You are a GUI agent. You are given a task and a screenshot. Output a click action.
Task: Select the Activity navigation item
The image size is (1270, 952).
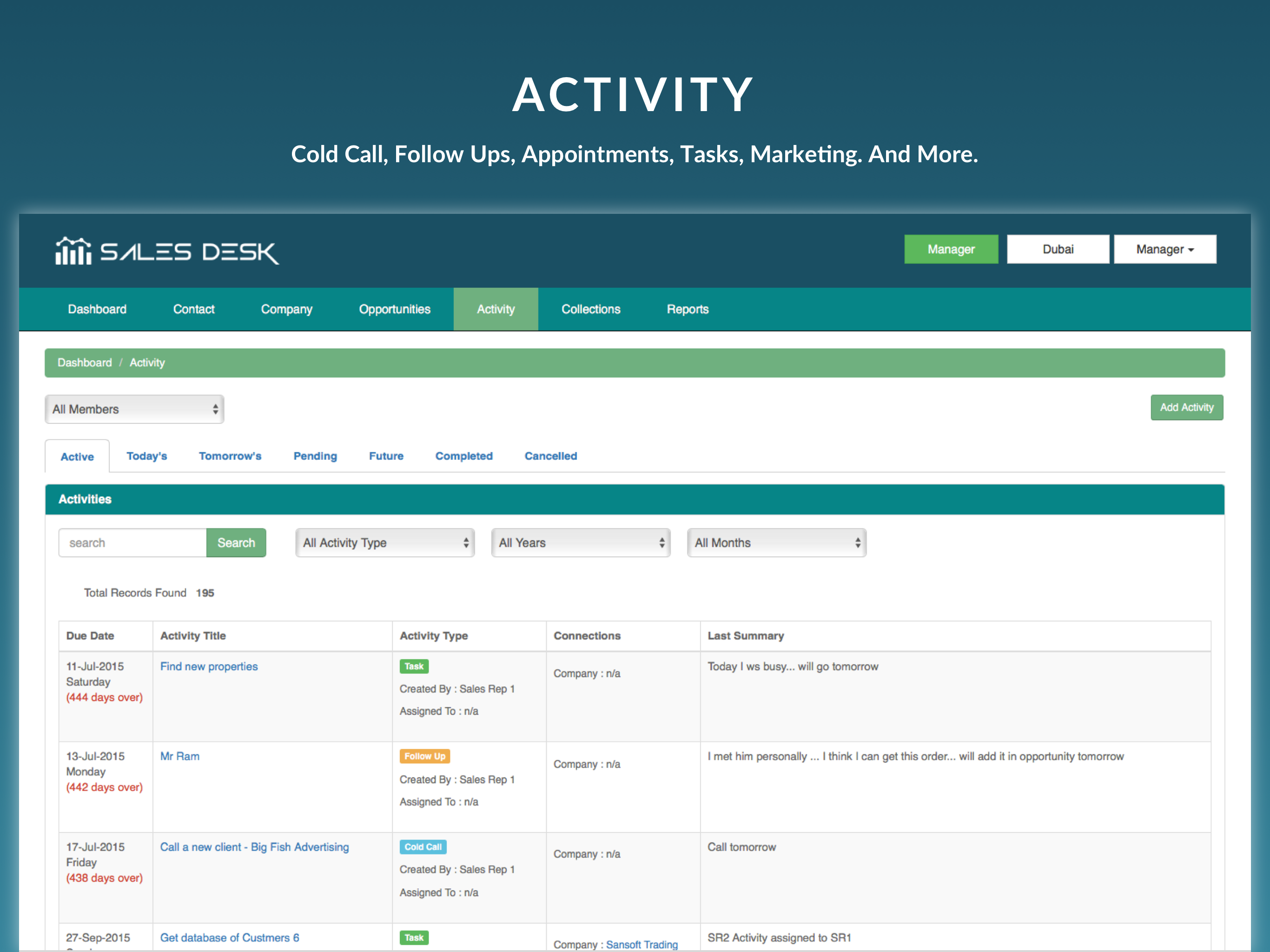point(496,309)
